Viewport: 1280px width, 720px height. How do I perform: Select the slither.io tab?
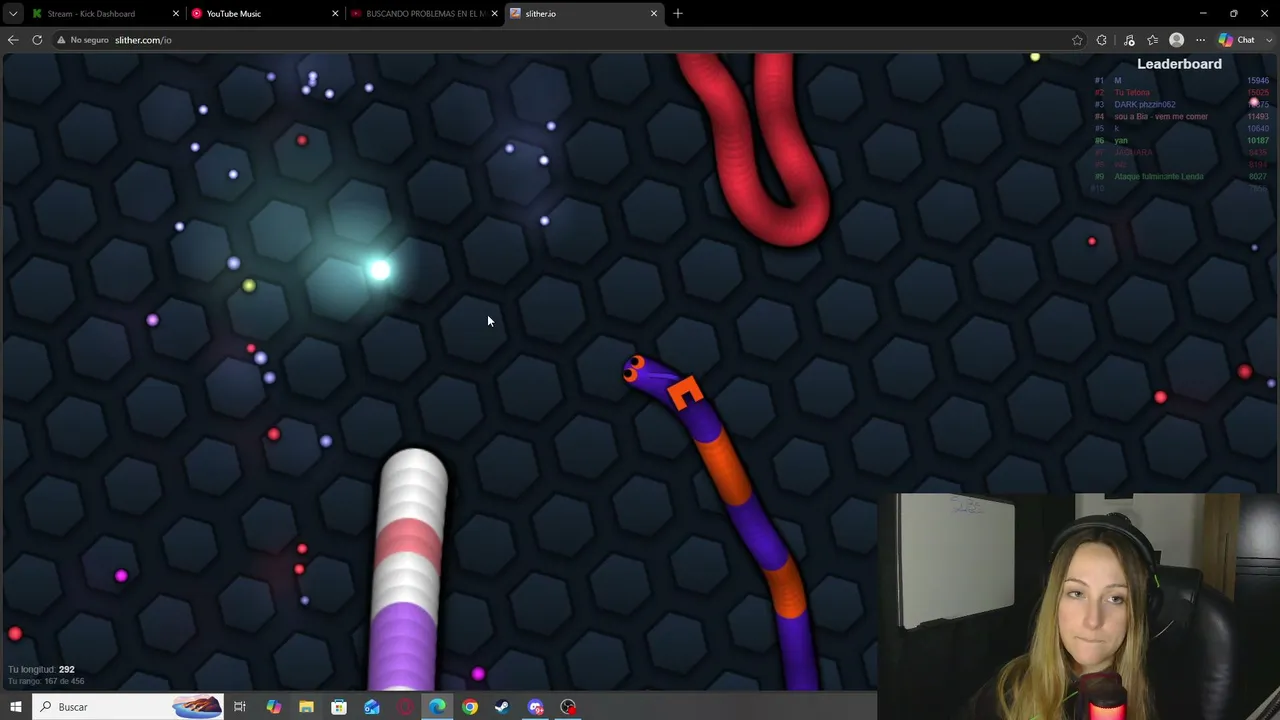[x=584, y=14]
